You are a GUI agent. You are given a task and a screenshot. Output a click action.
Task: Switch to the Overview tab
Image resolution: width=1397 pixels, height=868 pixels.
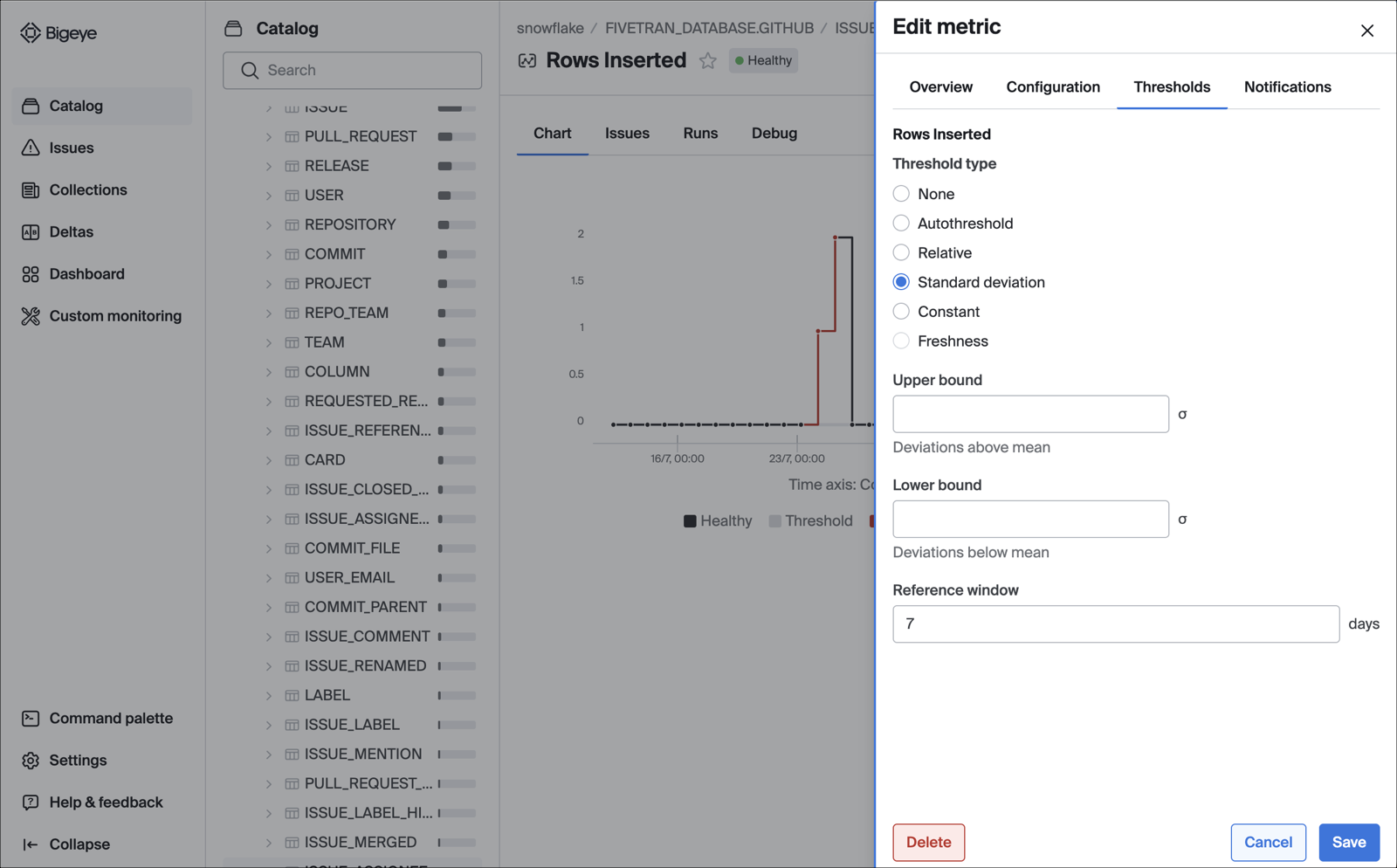[940, 87]
